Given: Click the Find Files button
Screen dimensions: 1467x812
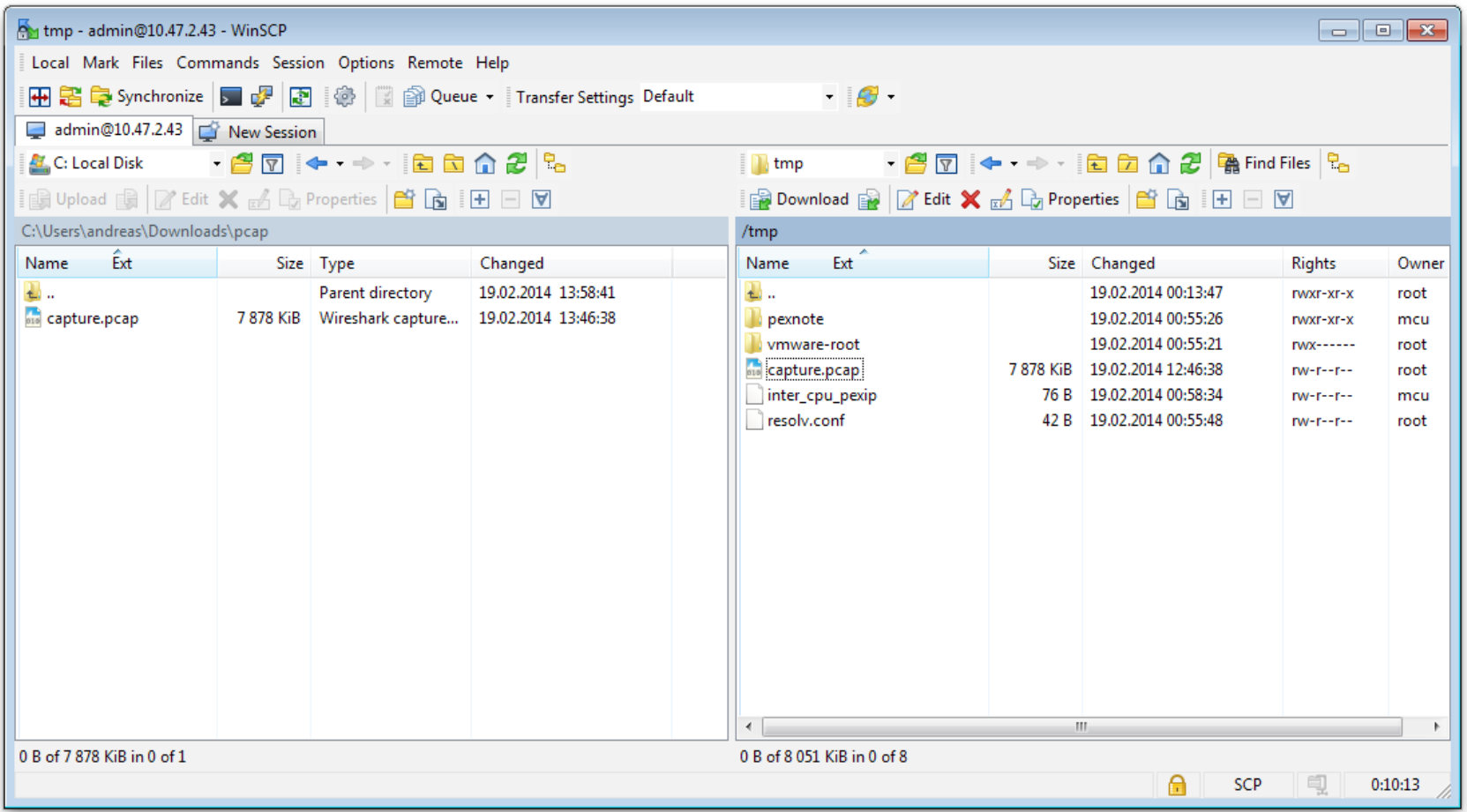Looking at the screenshot, I should pos(1264,164).
